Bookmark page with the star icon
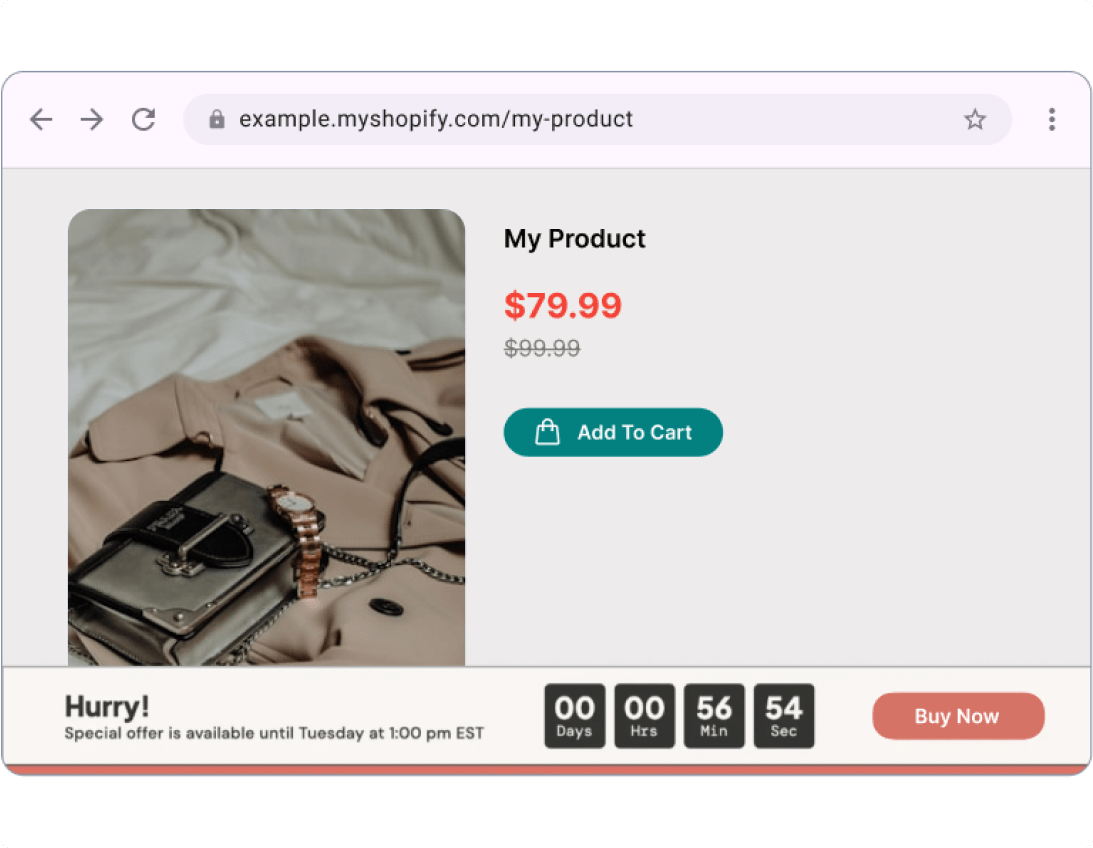 coord(975,120)
